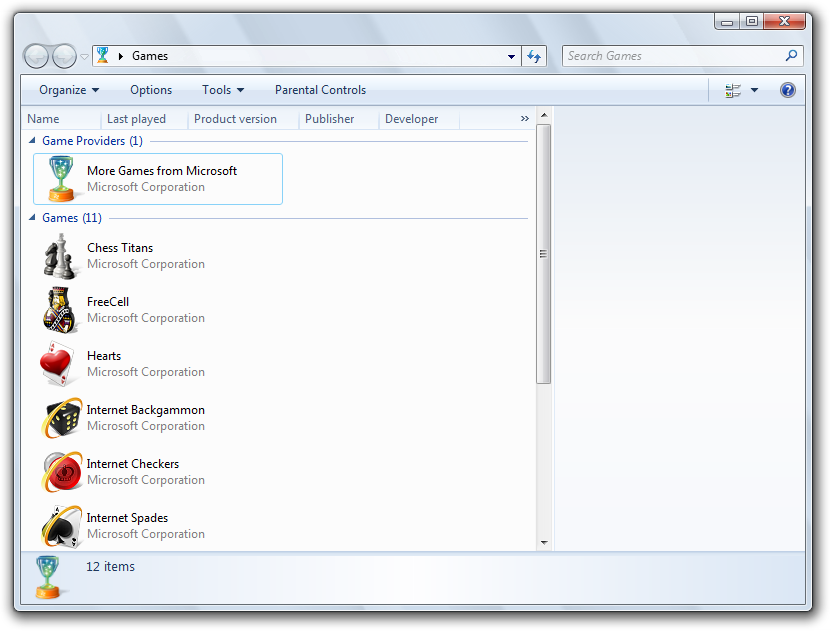Open the Help question mark icon
The height and width of the screenshot is (632, 832).
point(788,90)
